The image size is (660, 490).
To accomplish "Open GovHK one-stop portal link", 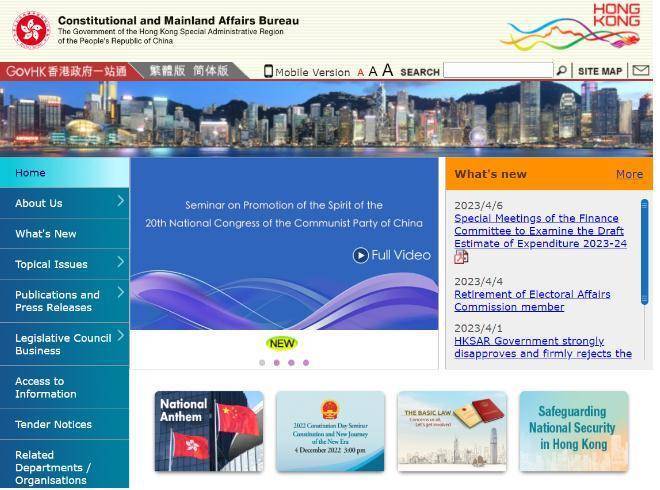I will [66, 71].
